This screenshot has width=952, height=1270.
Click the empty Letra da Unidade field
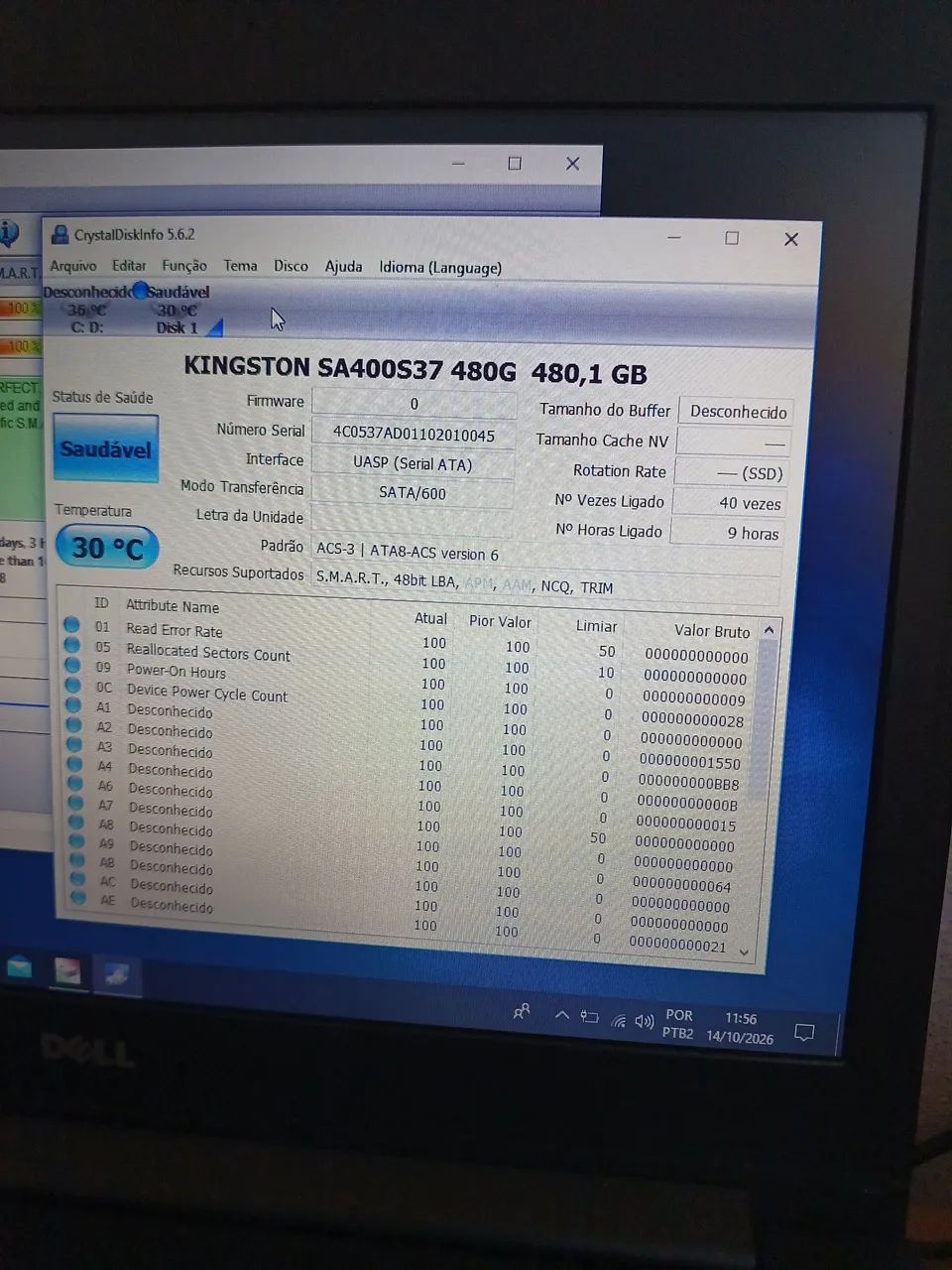(412, 520)
